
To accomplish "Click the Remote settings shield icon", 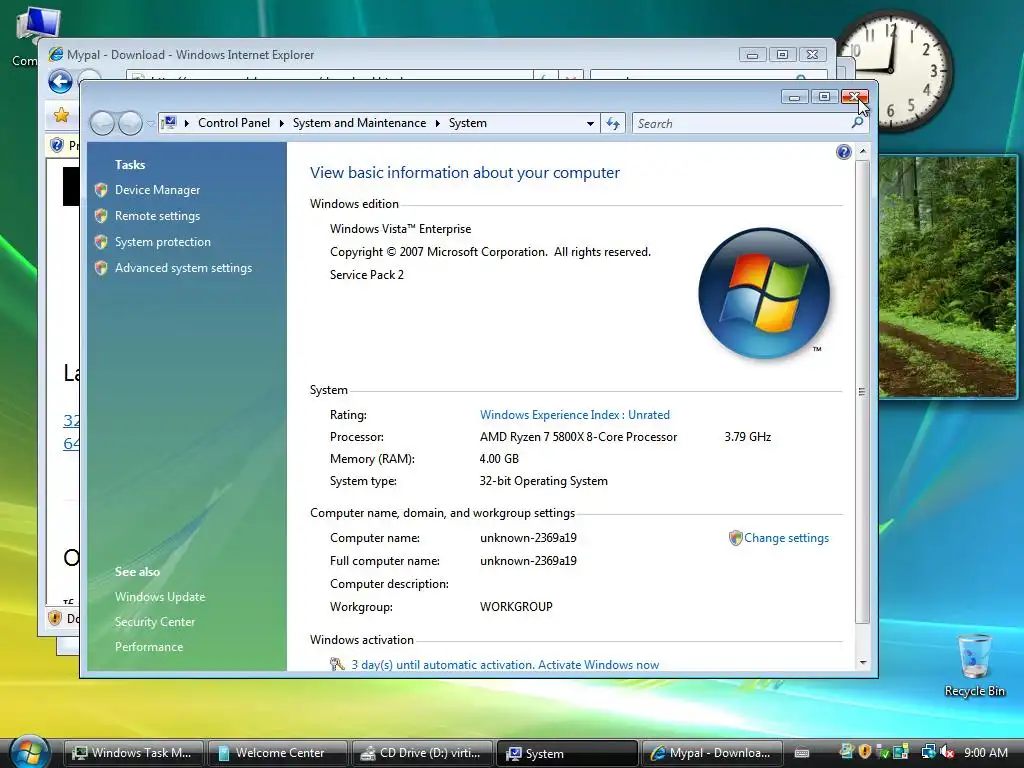I will (x=101, y=216).
